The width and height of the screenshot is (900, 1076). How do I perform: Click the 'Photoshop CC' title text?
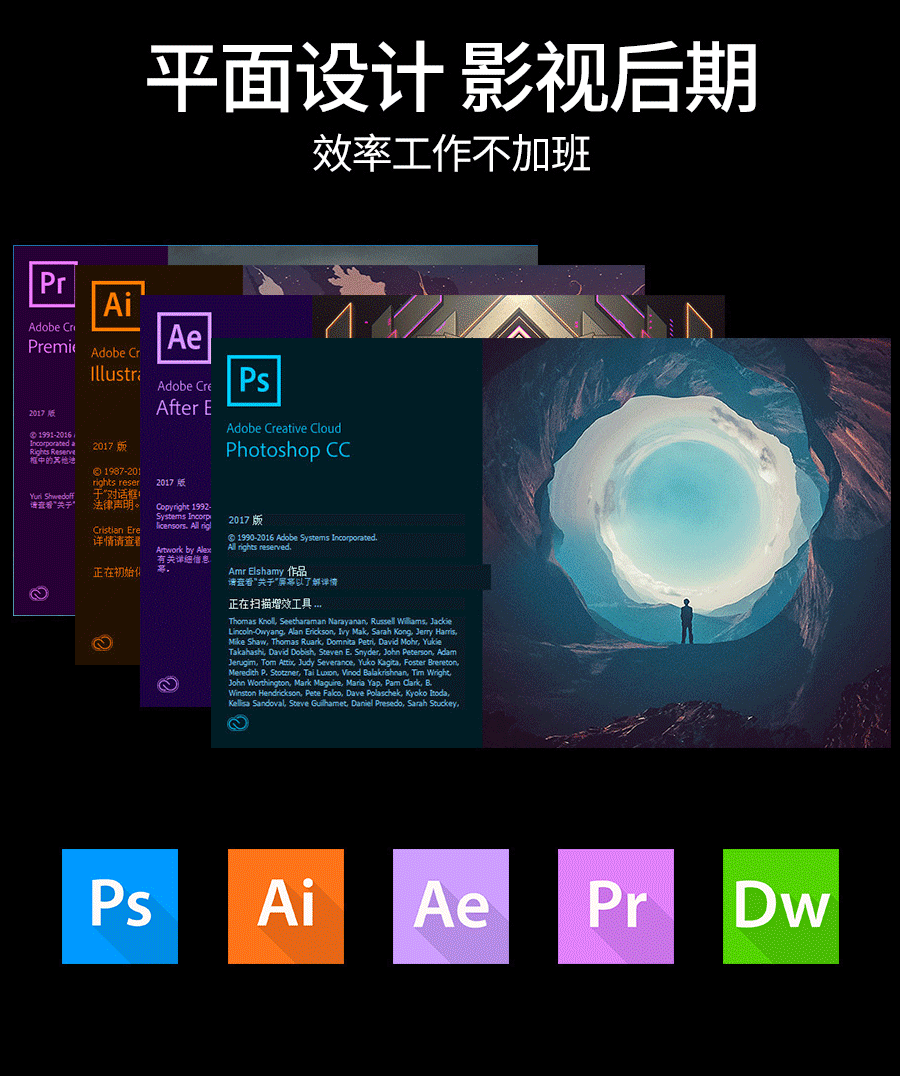[x=288, y=450]
